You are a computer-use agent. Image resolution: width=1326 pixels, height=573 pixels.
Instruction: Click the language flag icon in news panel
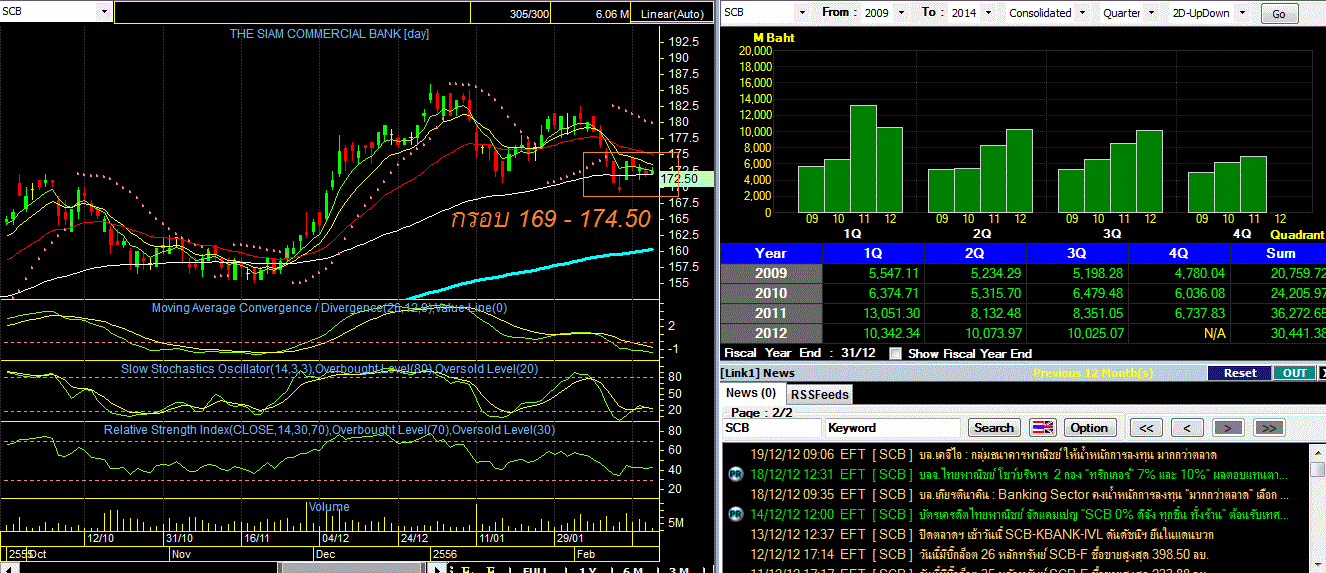point(1043,428)
